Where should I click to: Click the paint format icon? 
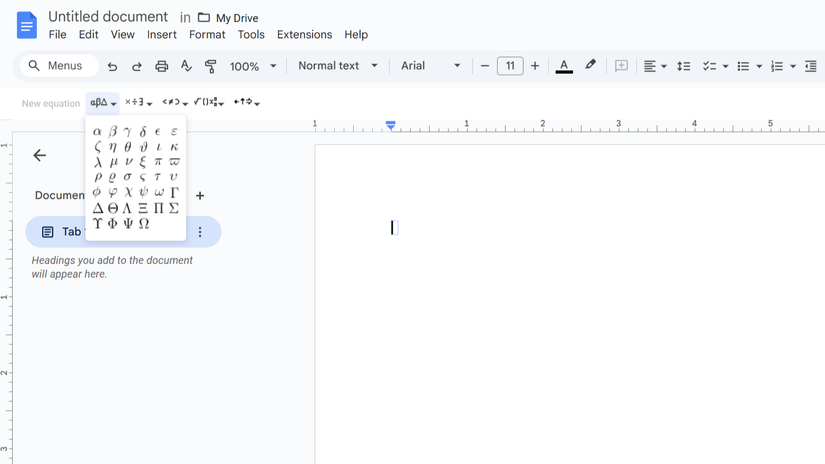coord(210,66)
